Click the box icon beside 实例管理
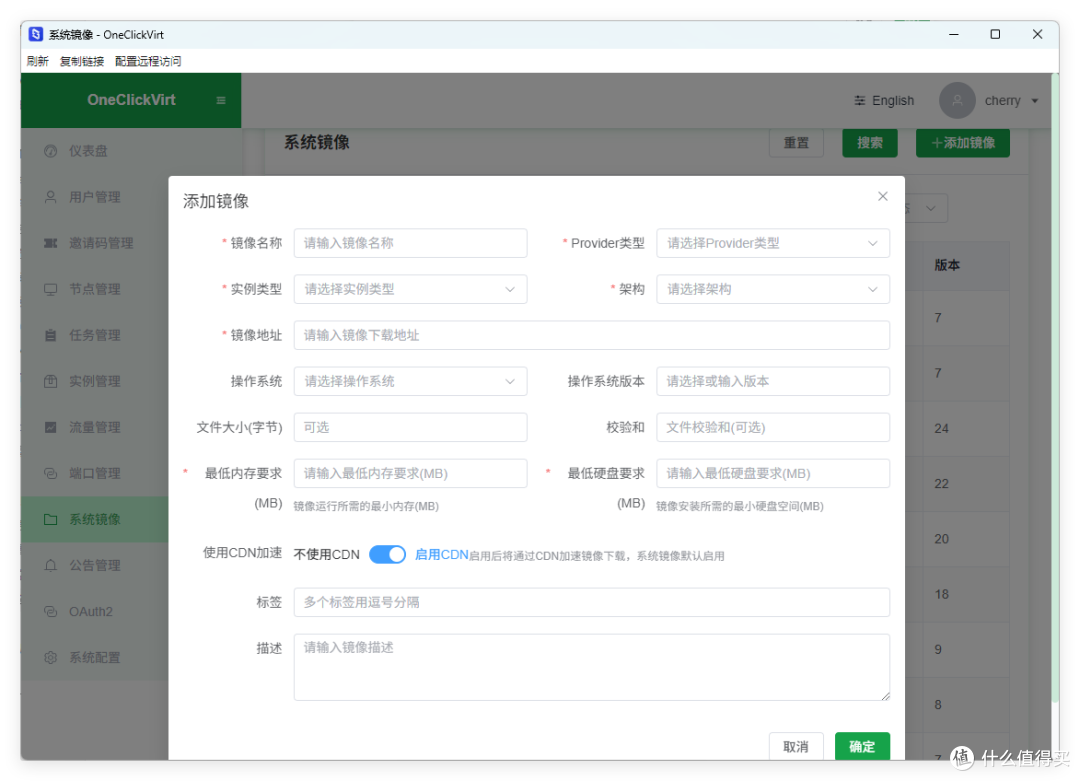 (50, 381)
